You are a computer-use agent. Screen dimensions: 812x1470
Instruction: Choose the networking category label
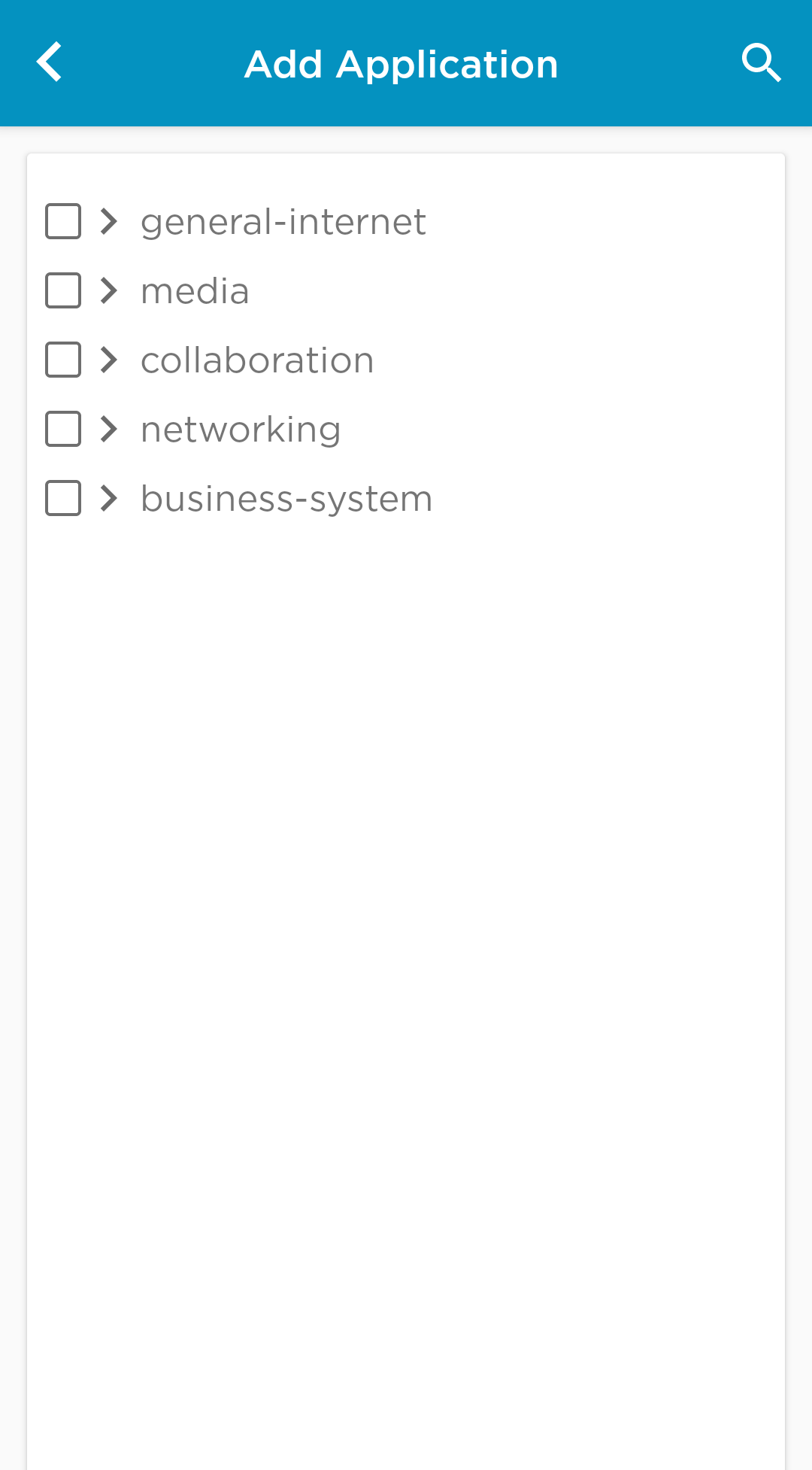(241, 430)
